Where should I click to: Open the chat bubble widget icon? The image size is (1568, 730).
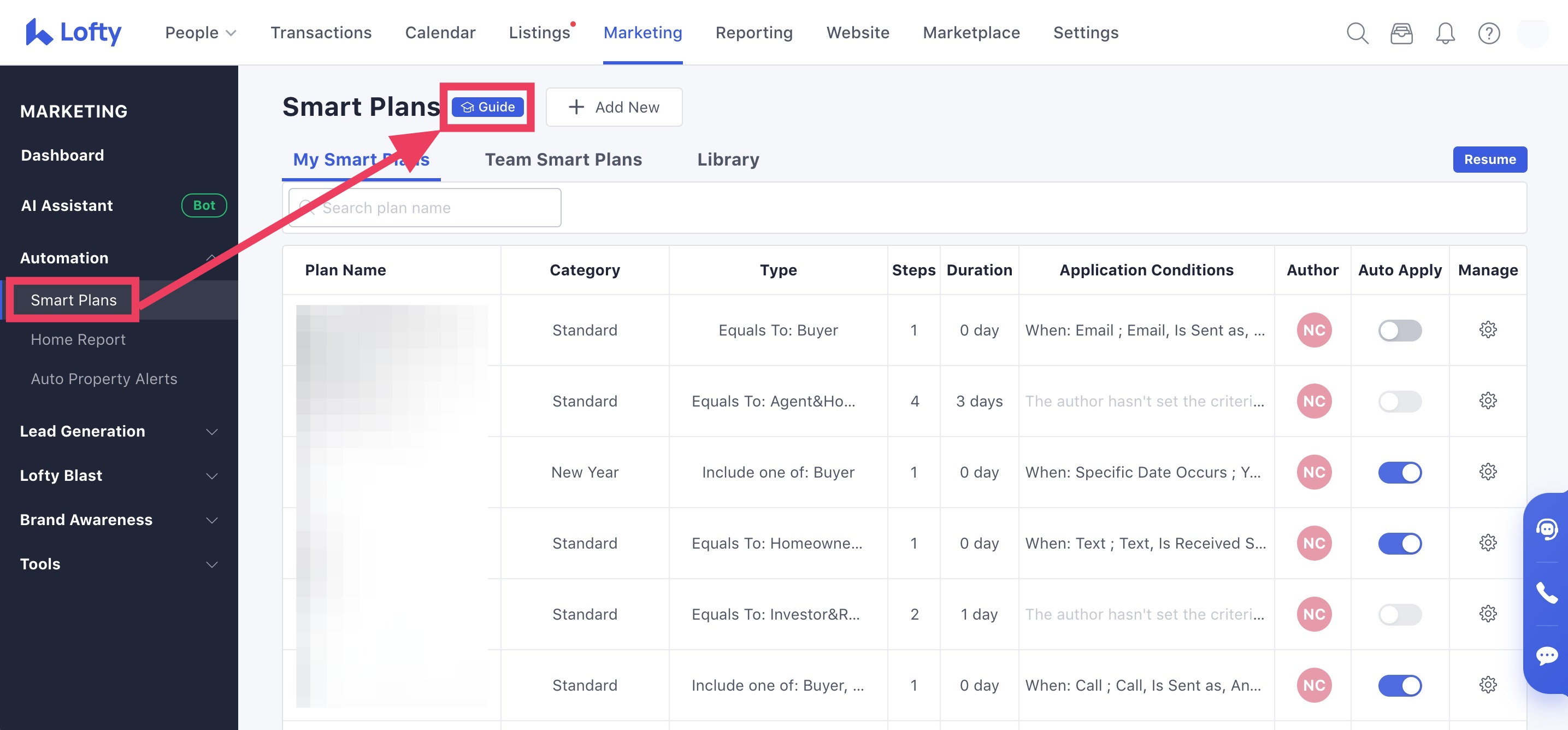[1546, 656]
